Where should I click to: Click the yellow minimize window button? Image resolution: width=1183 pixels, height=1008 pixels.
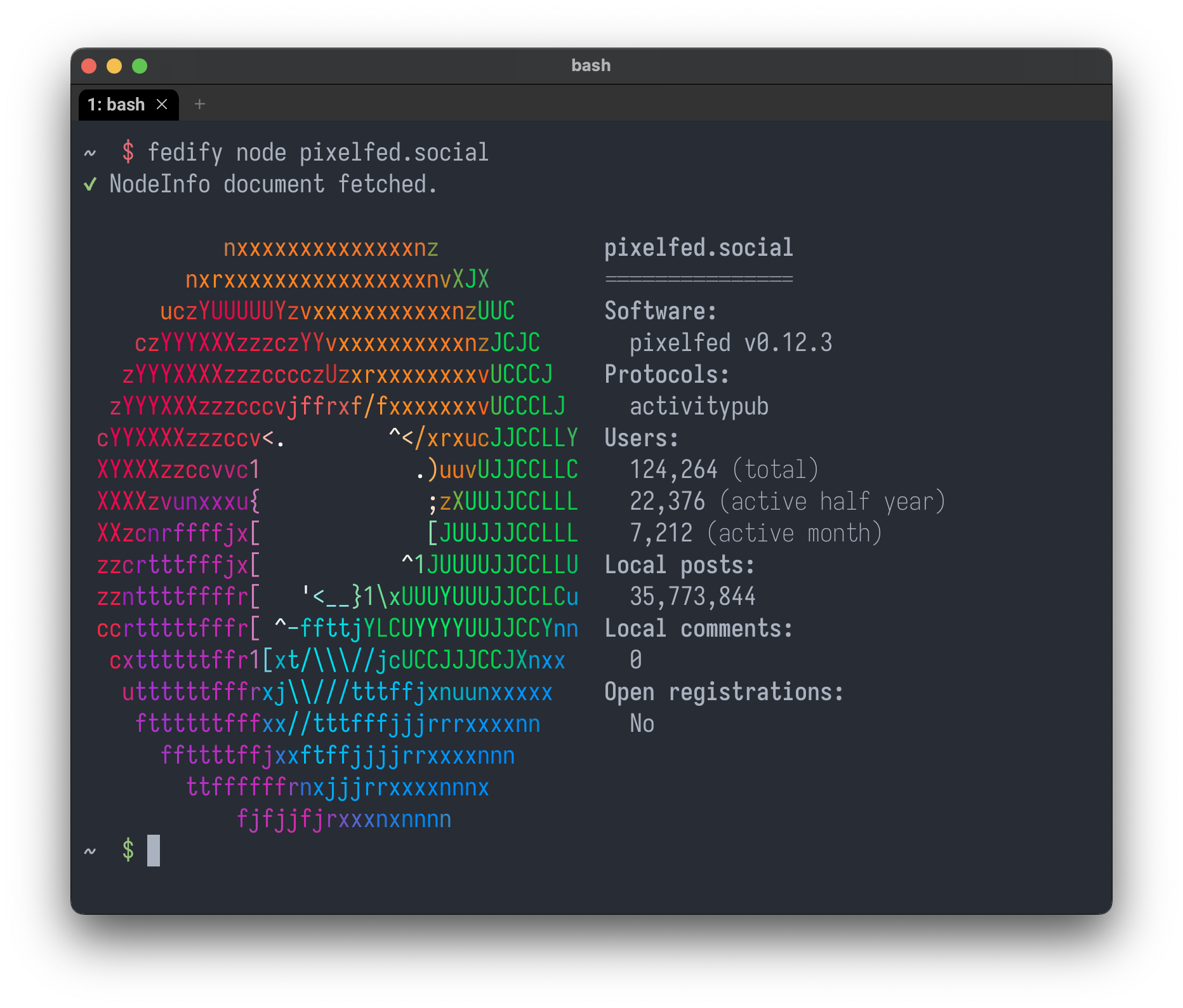114,66
